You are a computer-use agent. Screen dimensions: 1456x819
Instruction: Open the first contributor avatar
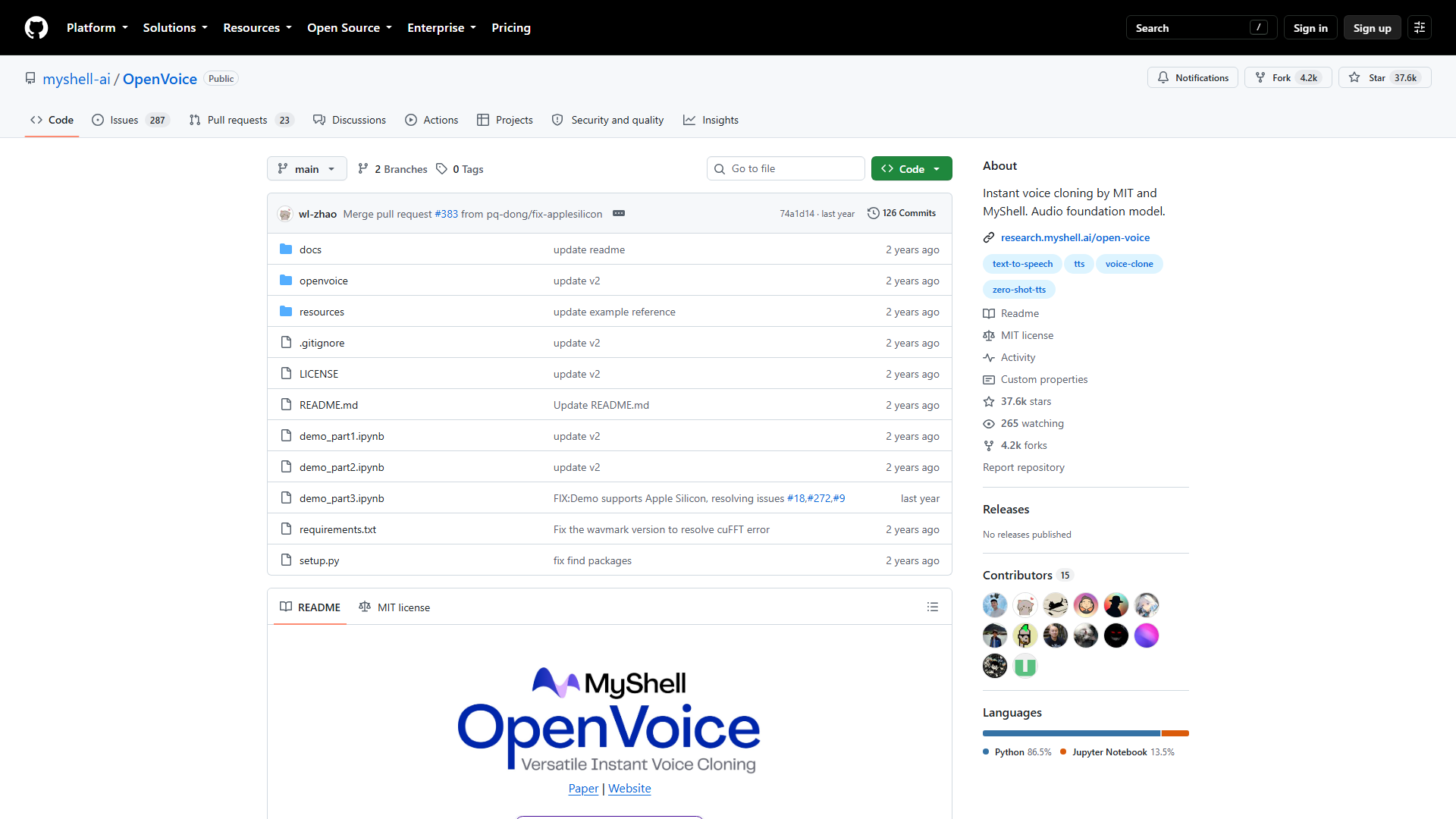(995, 605)
